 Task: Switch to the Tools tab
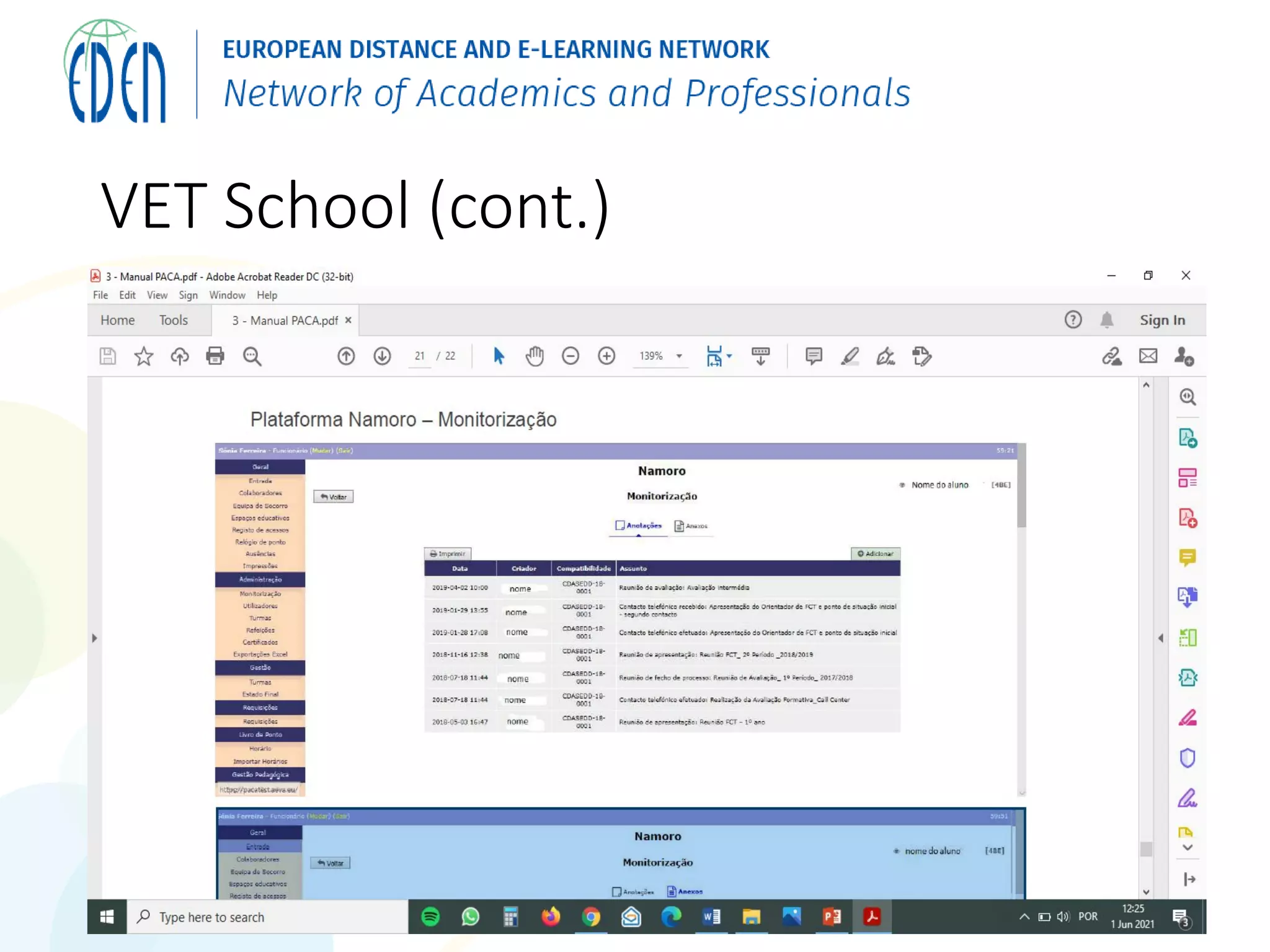pyautogui.click(x=173, y=320)
